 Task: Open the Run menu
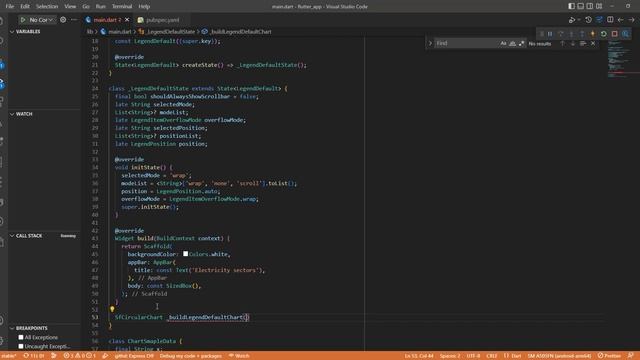[100, 7]
